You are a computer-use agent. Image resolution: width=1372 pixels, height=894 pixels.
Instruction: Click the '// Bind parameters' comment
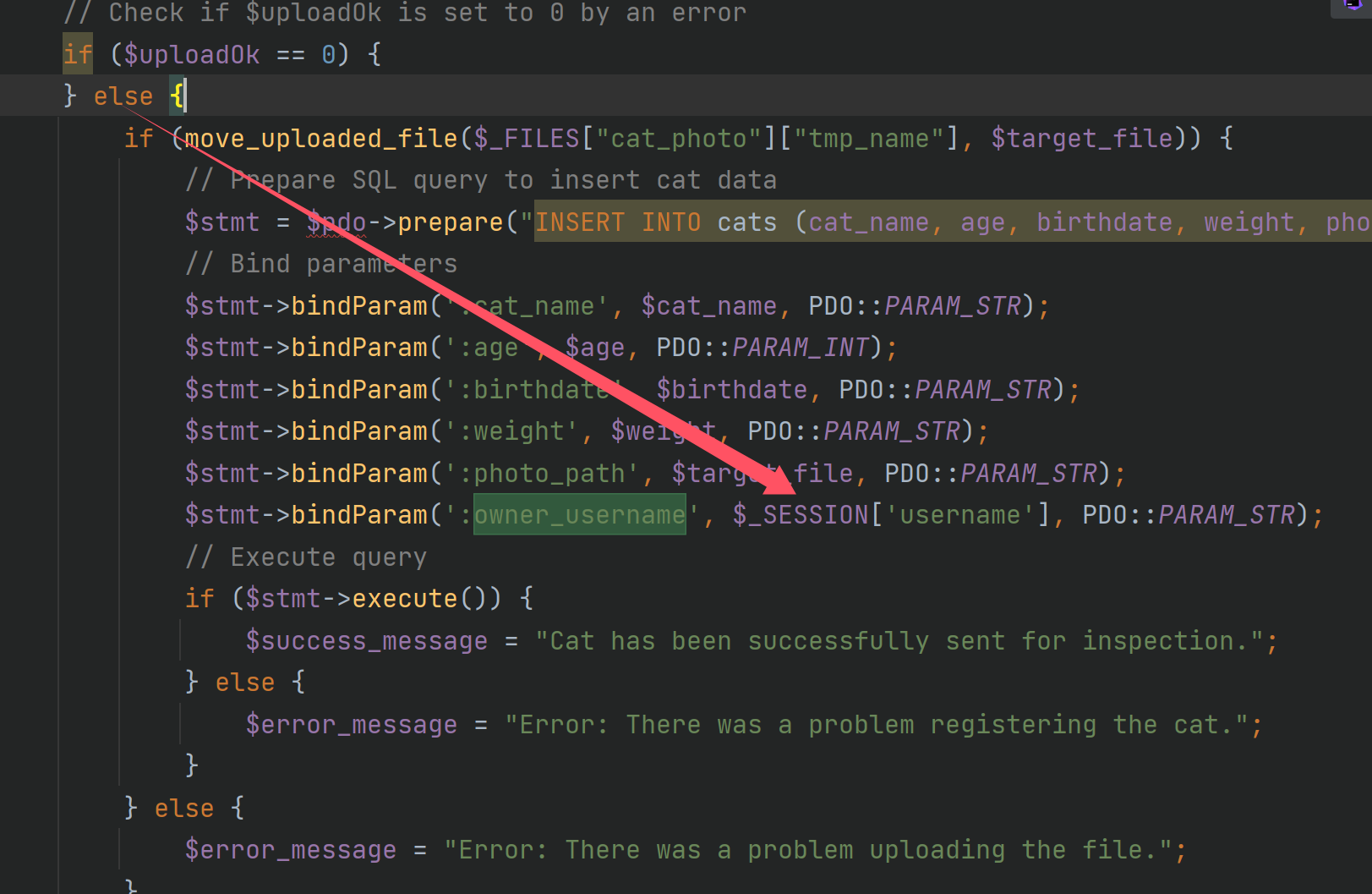[321, 264]
